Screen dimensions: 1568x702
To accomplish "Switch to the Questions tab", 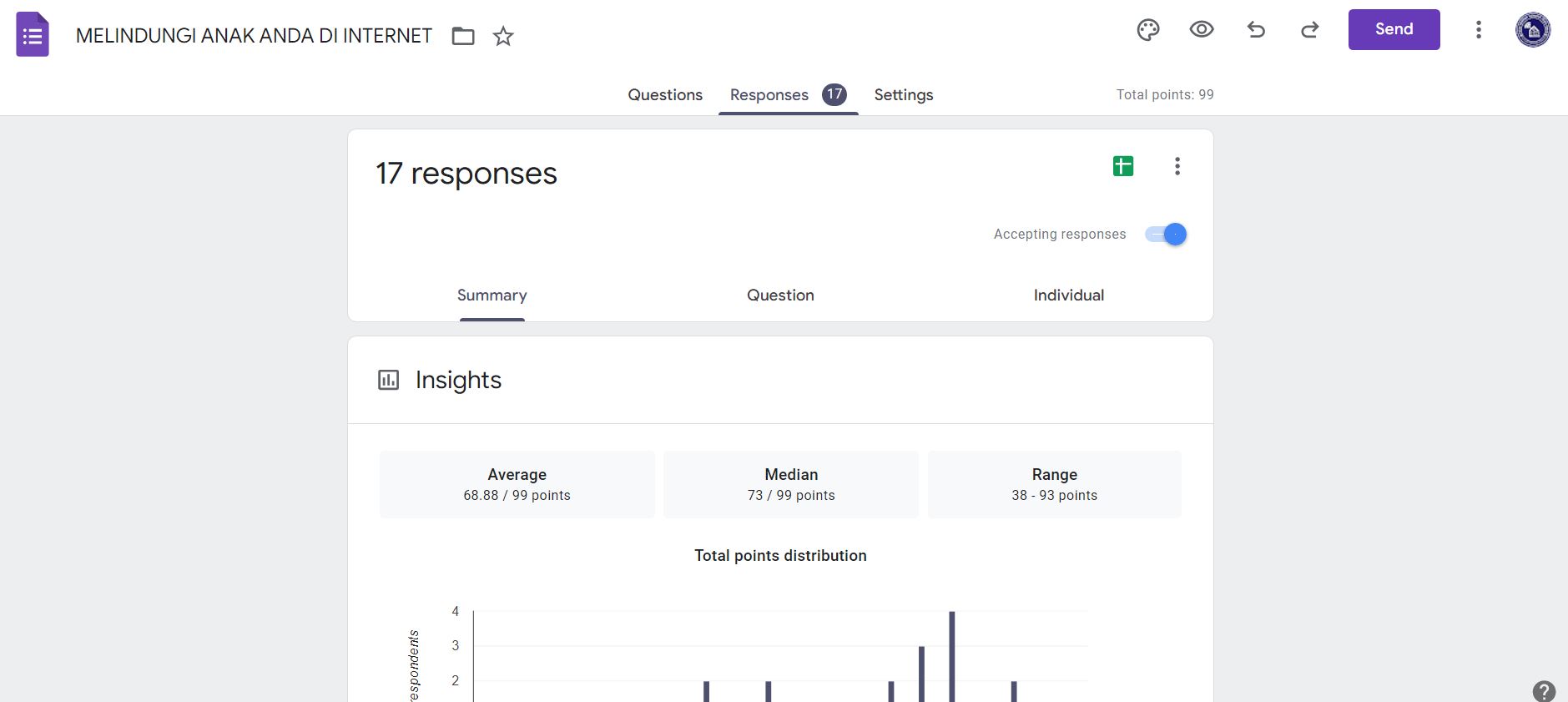I will (664, 95).
